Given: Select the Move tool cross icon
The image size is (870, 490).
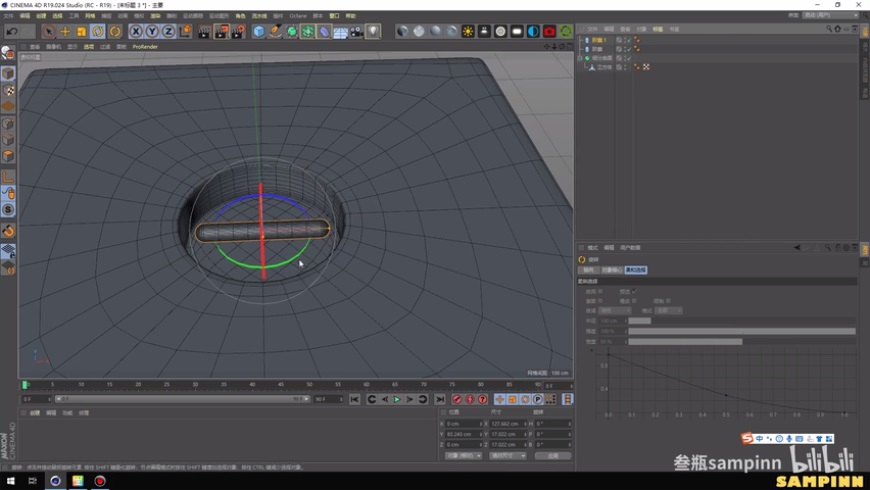Looking at the screenshot, I should [65, 32].
